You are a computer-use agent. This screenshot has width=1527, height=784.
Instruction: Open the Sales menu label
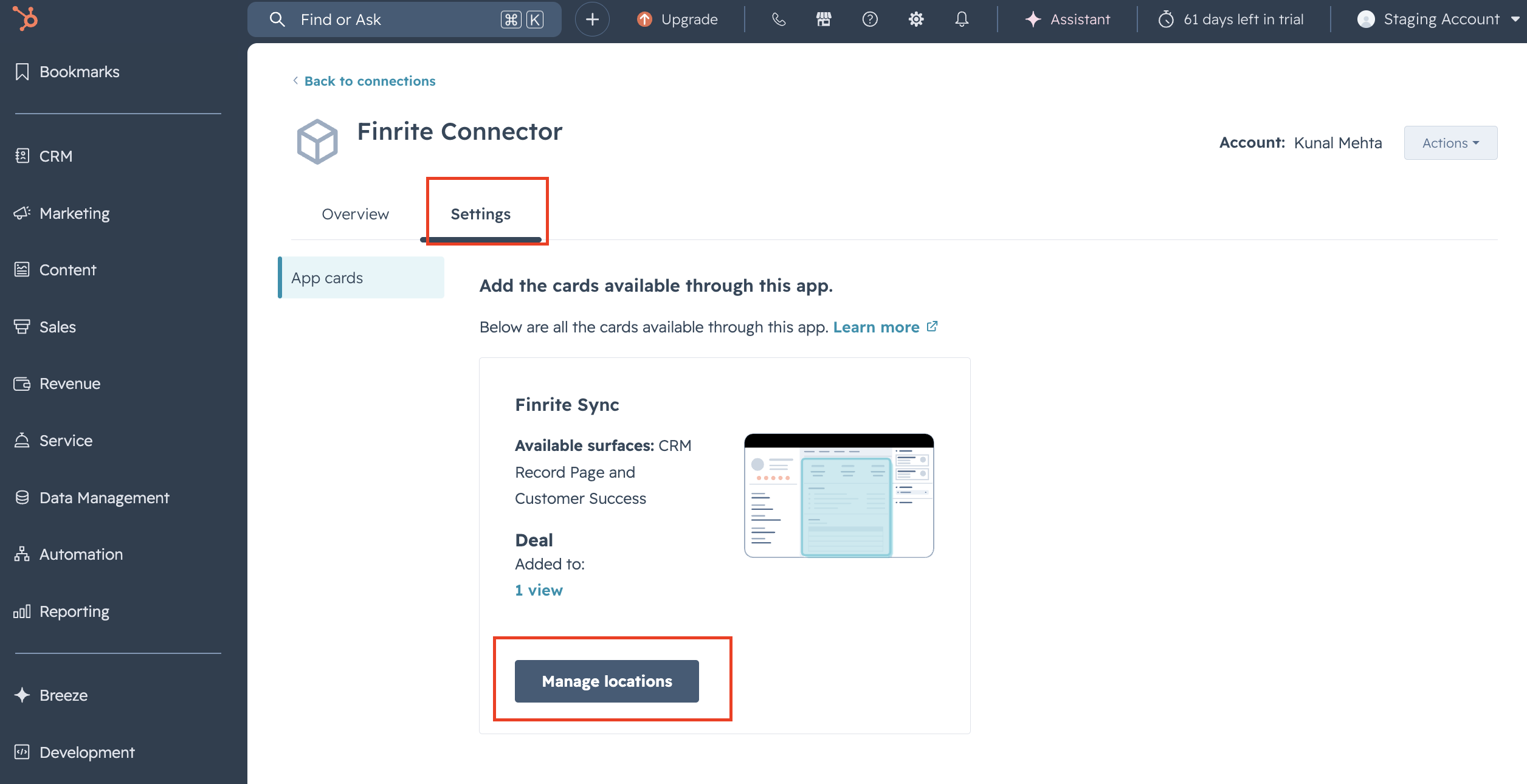[58, 327]
